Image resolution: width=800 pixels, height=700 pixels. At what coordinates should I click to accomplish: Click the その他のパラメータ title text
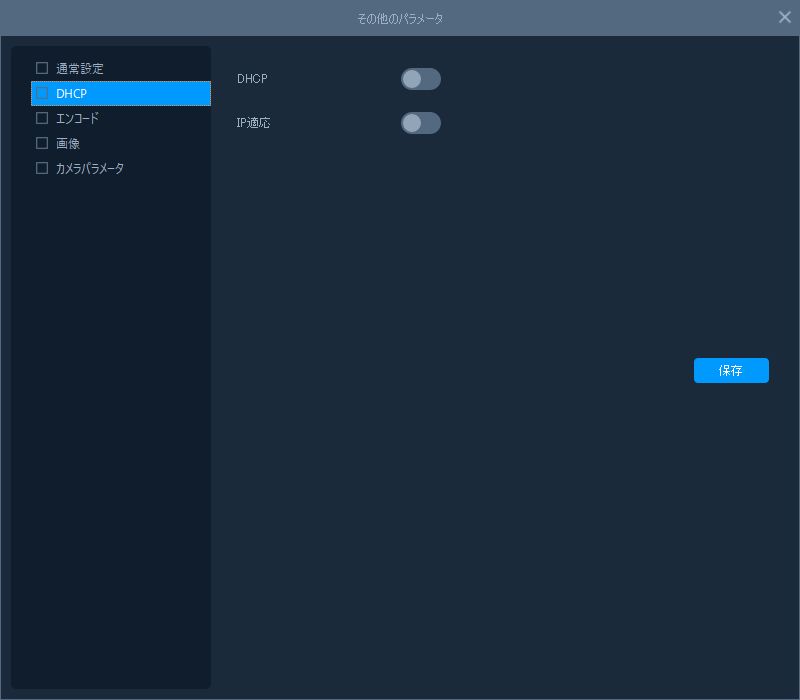click(x=400, y=18)
